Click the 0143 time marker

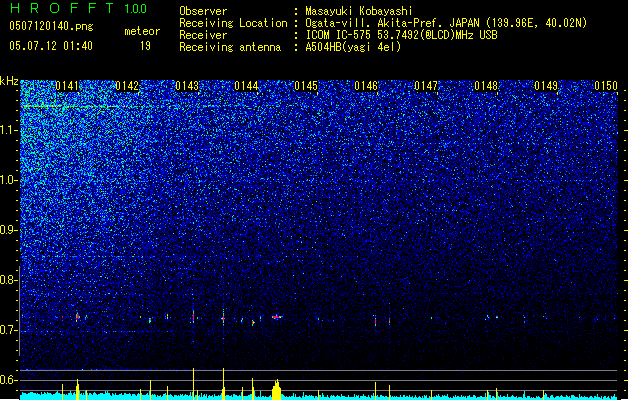(x=187, y=86)
